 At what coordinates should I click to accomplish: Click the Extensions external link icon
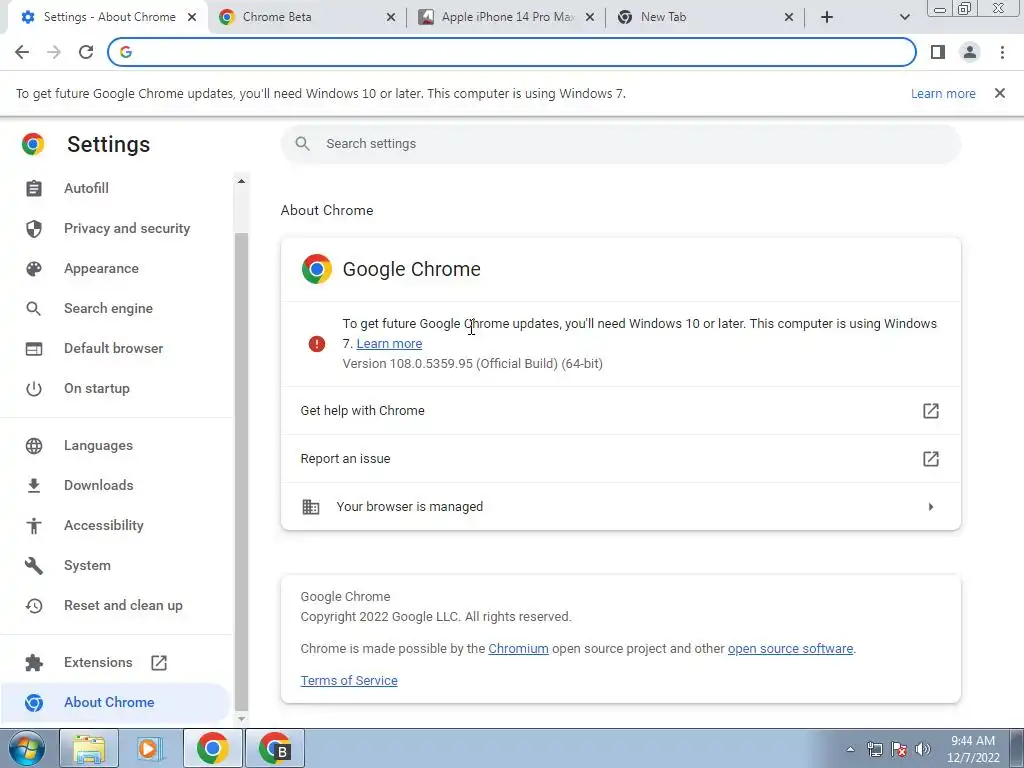pos(159,662)
